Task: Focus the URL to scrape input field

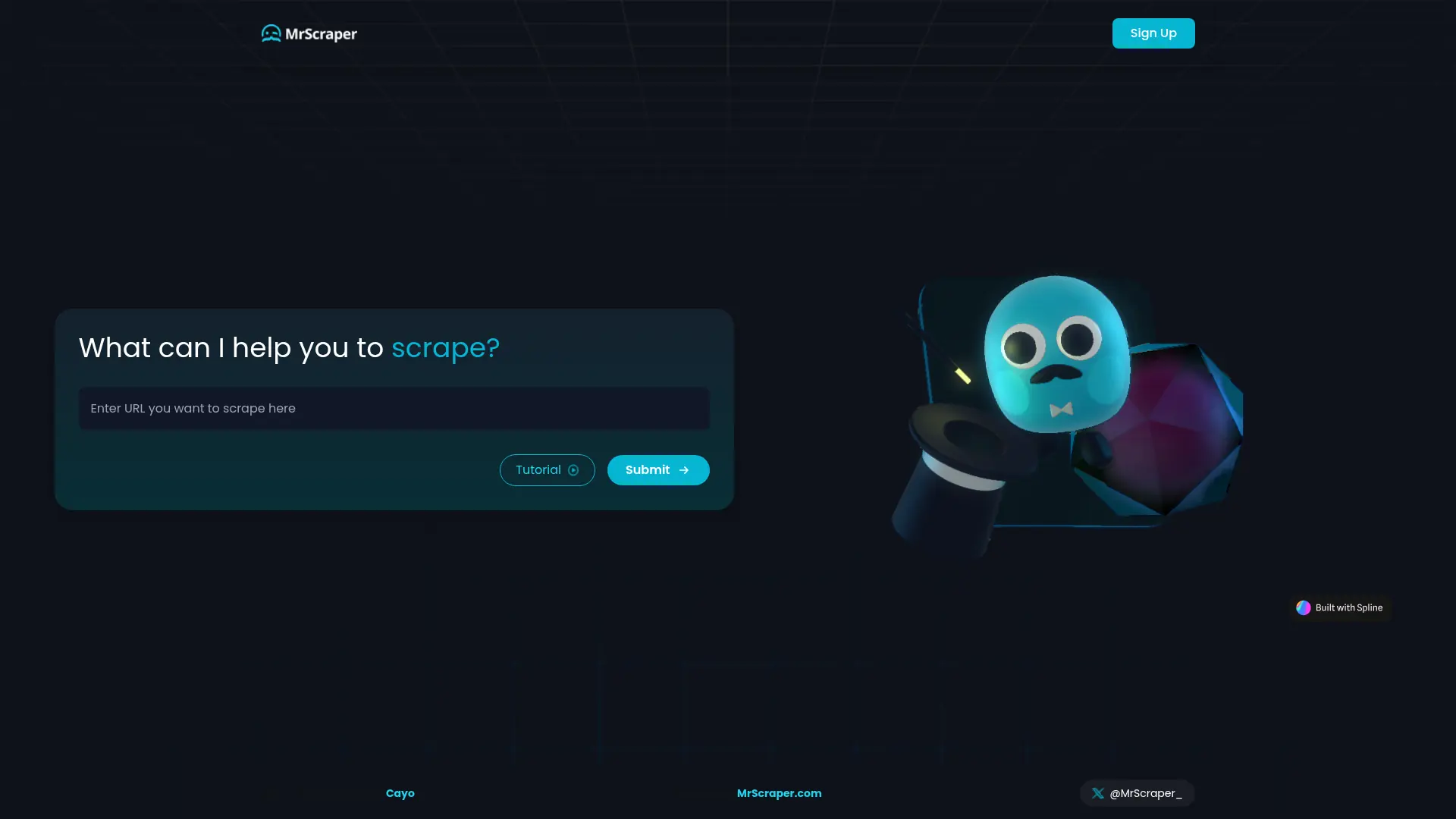Action: (x=394, y=409)
